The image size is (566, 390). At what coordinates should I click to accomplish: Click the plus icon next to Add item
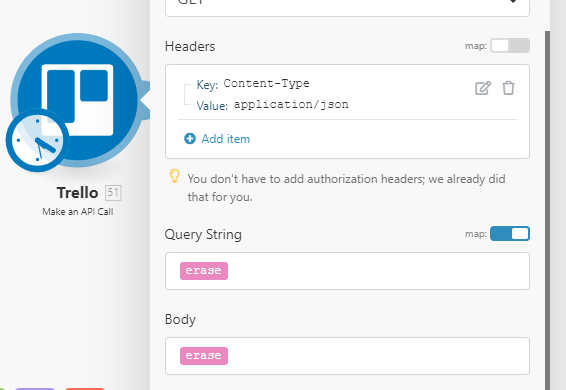[190, 139]
